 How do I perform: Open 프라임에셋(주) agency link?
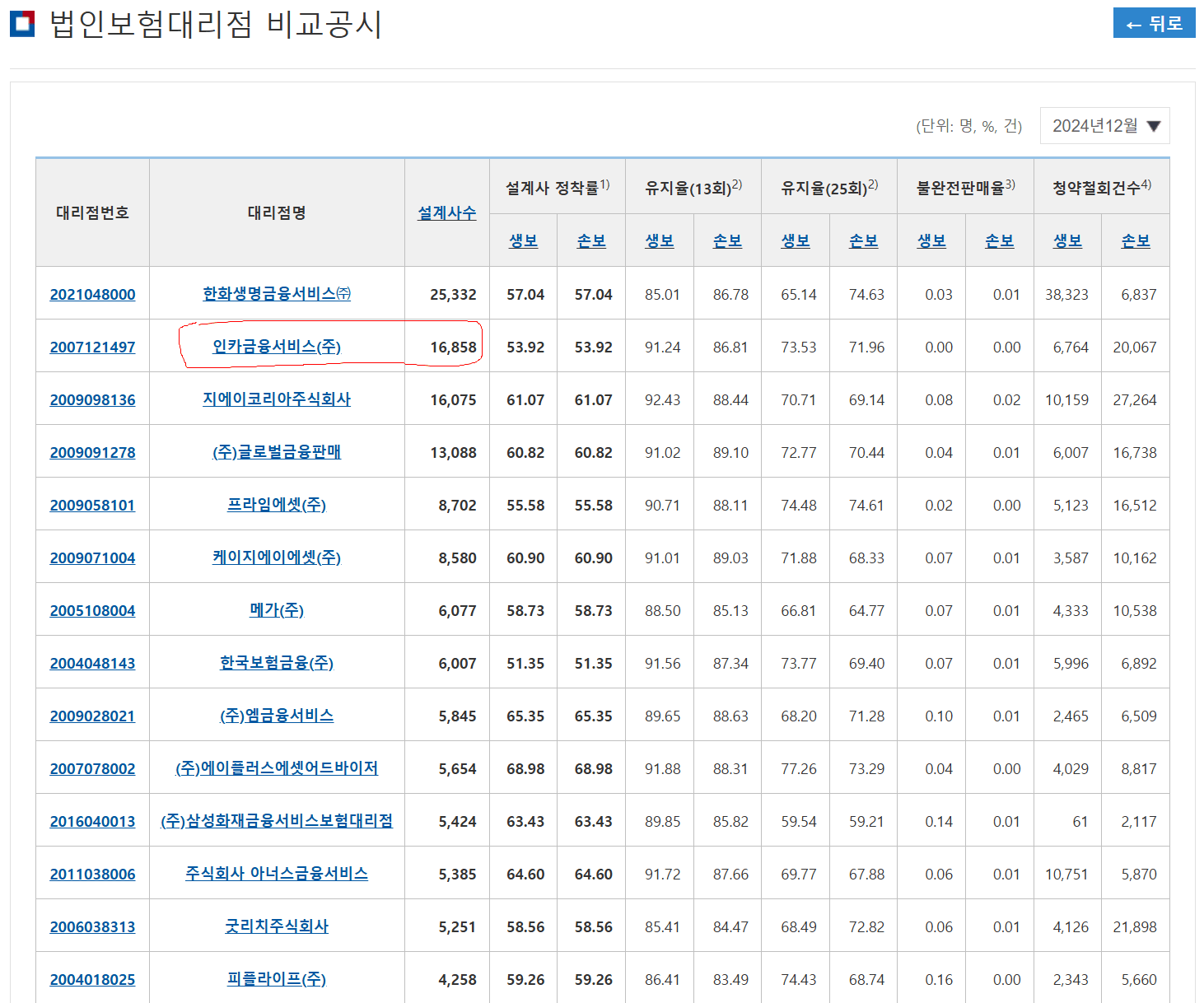coord(277,504)
